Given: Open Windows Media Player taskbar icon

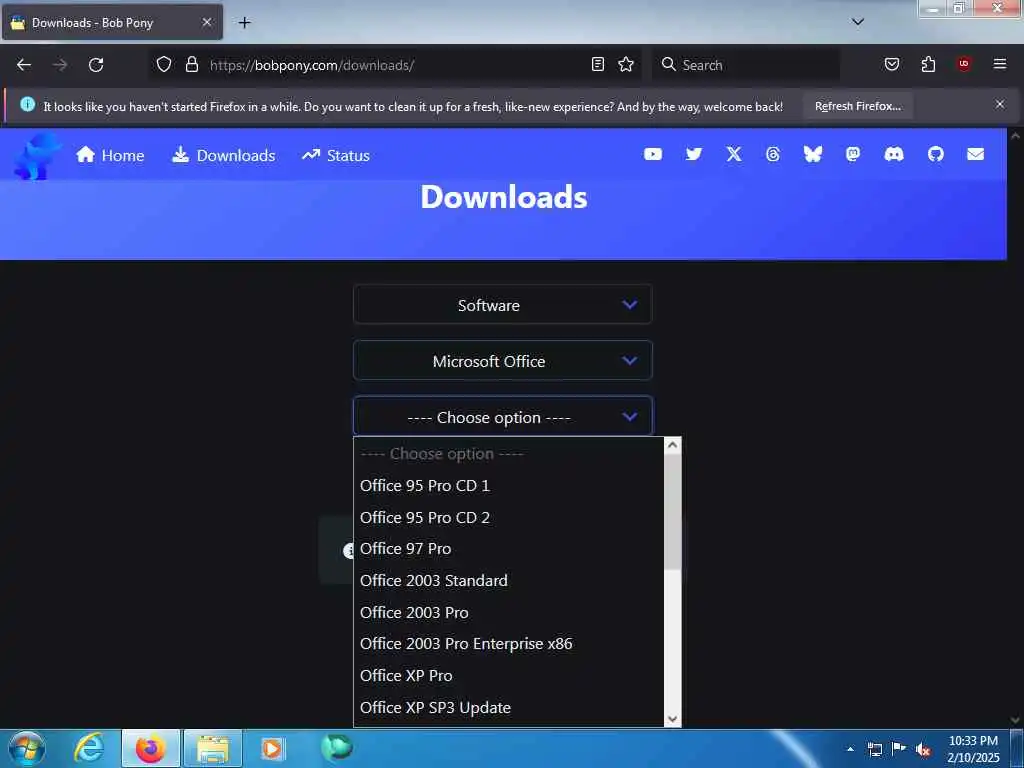Looking at the screenshot, I should click(272, 748).
